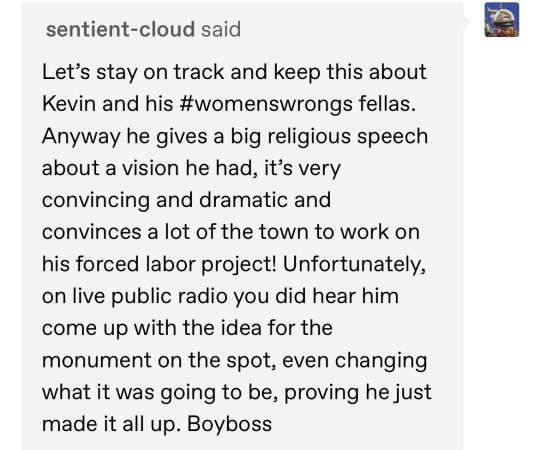Click the speech bubble pointer near the avatar
The width and height of the screenshot is (540, 450).
click(x=467, y=21)
